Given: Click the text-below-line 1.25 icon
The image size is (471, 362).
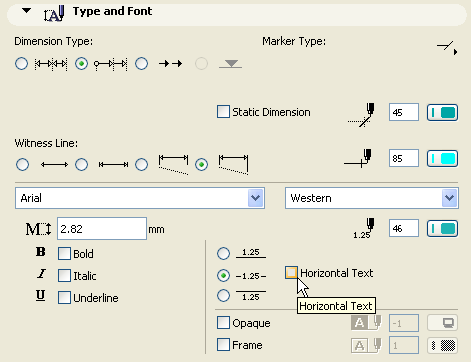Looking at the screenshot, I should (251, 296).
